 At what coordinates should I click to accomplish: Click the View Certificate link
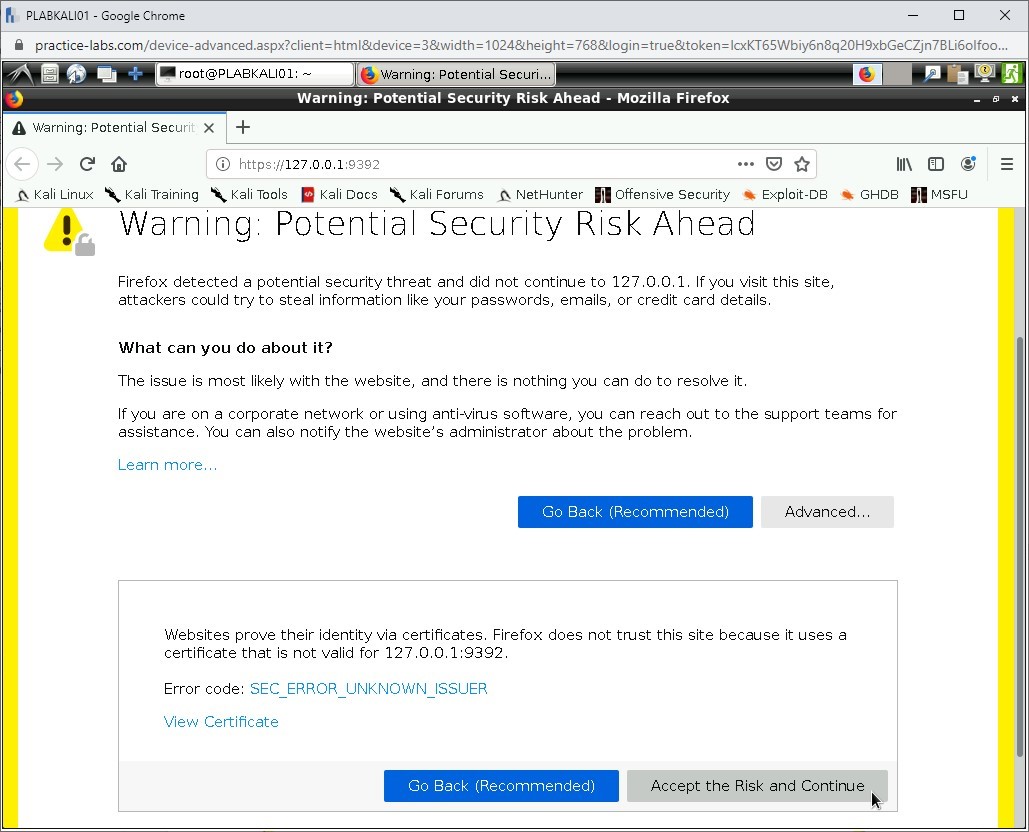point(221,722)
